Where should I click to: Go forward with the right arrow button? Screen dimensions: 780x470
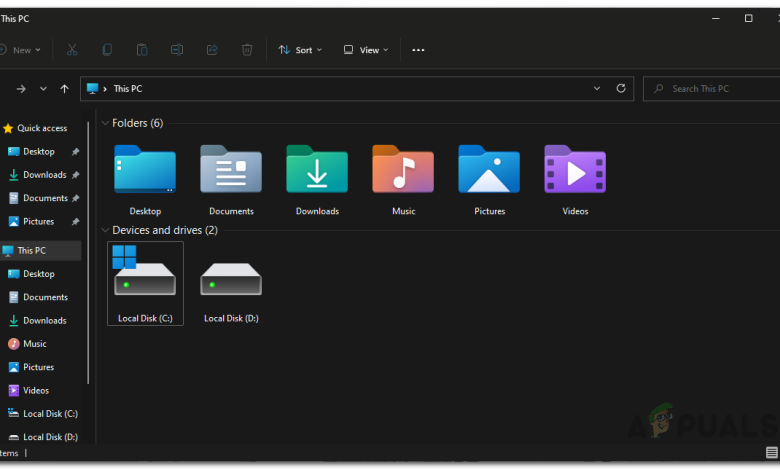21,89
